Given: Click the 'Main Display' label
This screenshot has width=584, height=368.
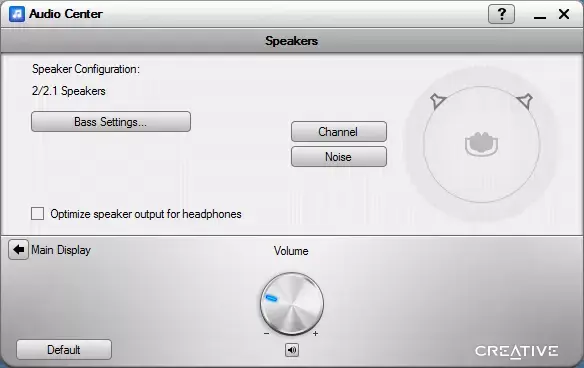Looking at the screenshot, I should (x=61, y=250).
